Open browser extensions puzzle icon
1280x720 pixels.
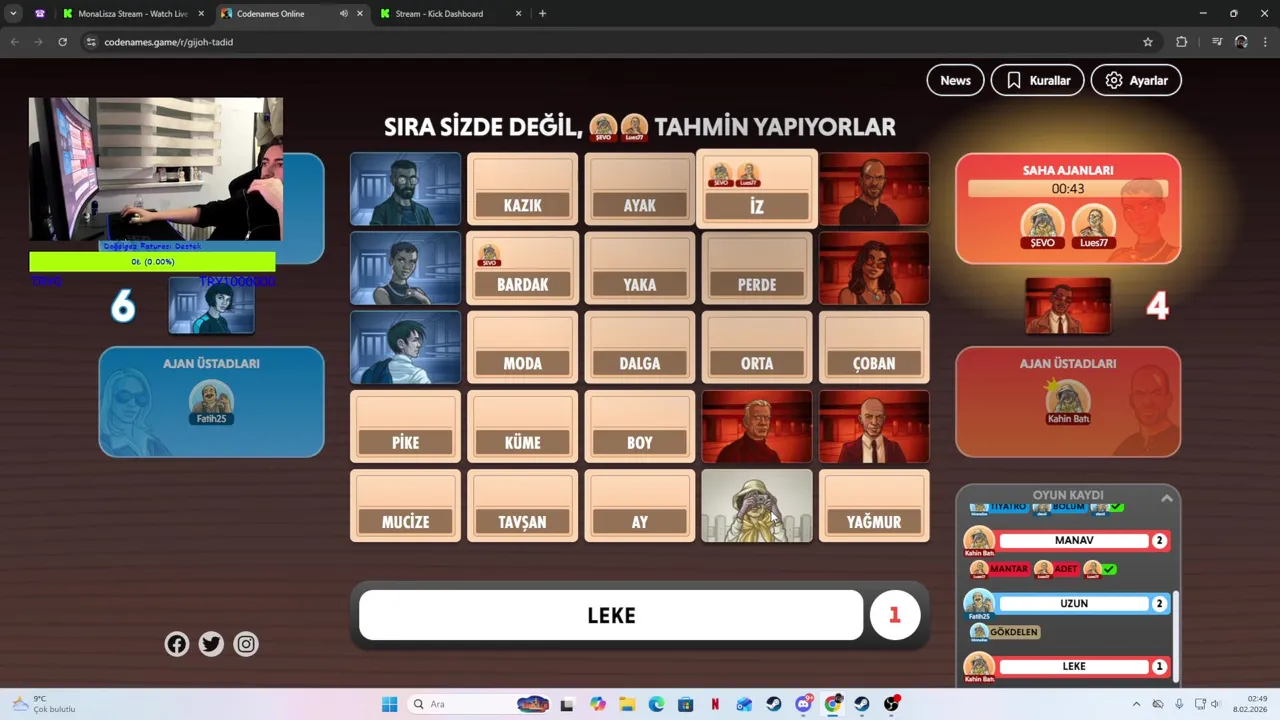pyautogui.click(x=1181, y=42)
